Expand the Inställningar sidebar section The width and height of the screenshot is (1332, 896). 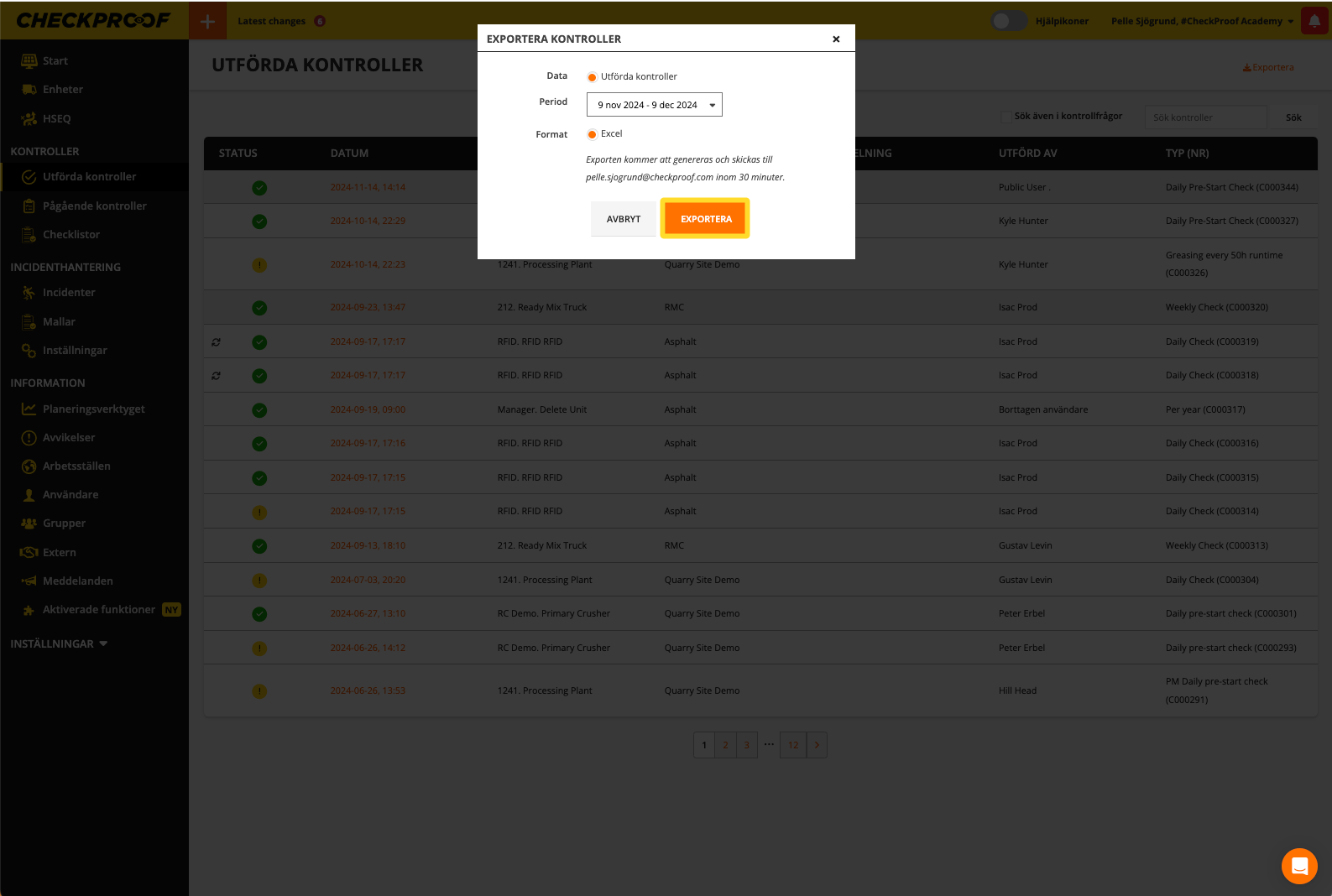point(59,644)
